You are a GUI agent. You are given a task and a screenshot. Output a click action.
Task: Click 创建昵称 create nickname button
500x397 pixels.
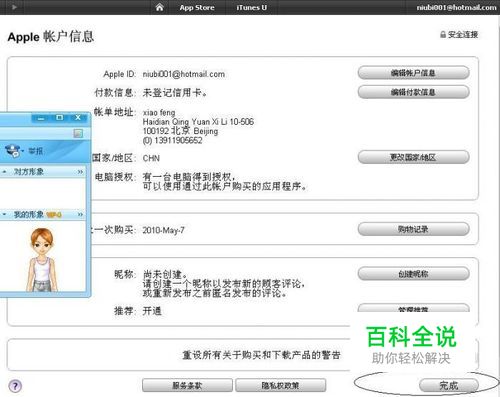point(414,274)
